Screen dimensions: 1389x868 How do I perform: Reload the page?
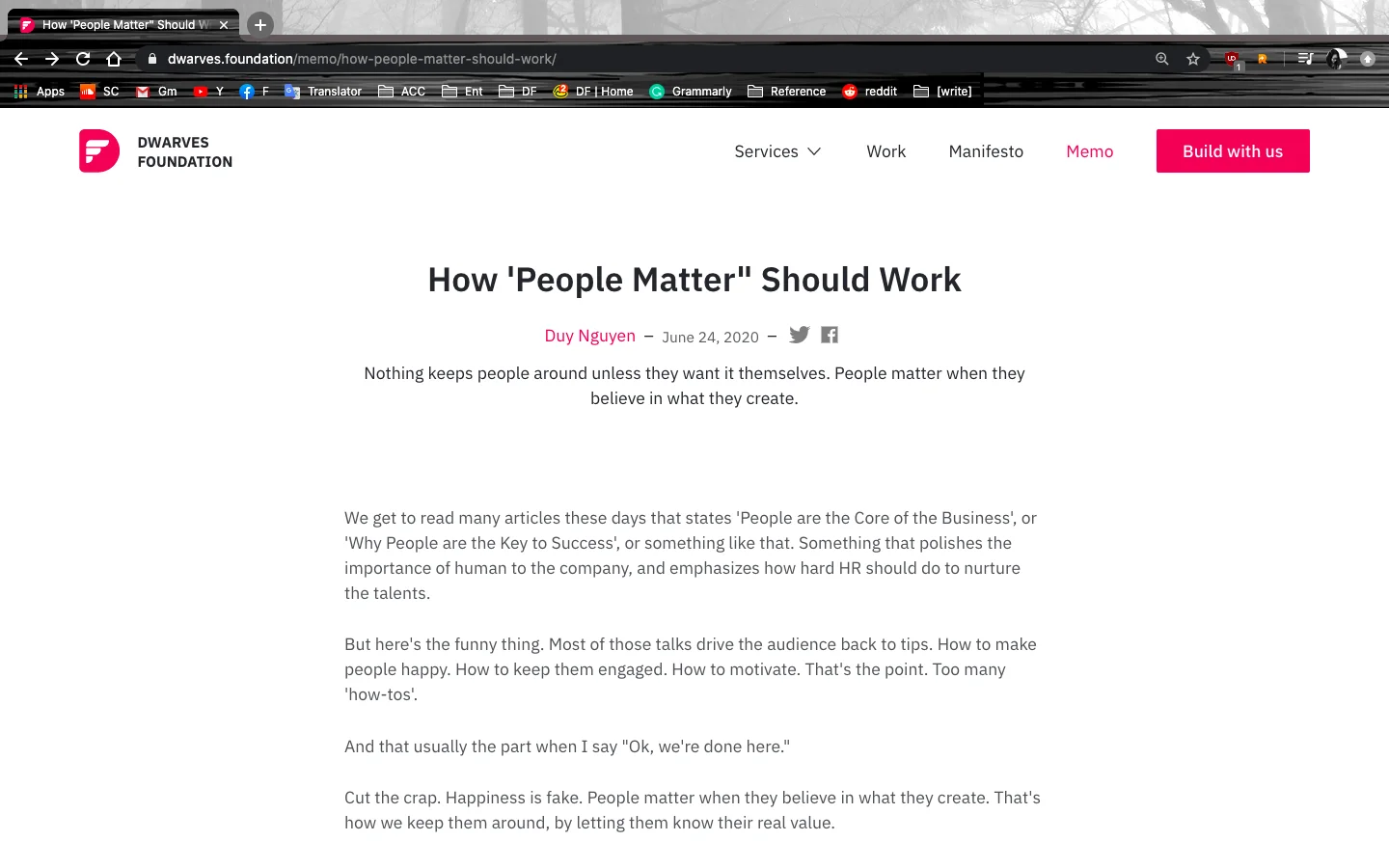click(83, 59)
